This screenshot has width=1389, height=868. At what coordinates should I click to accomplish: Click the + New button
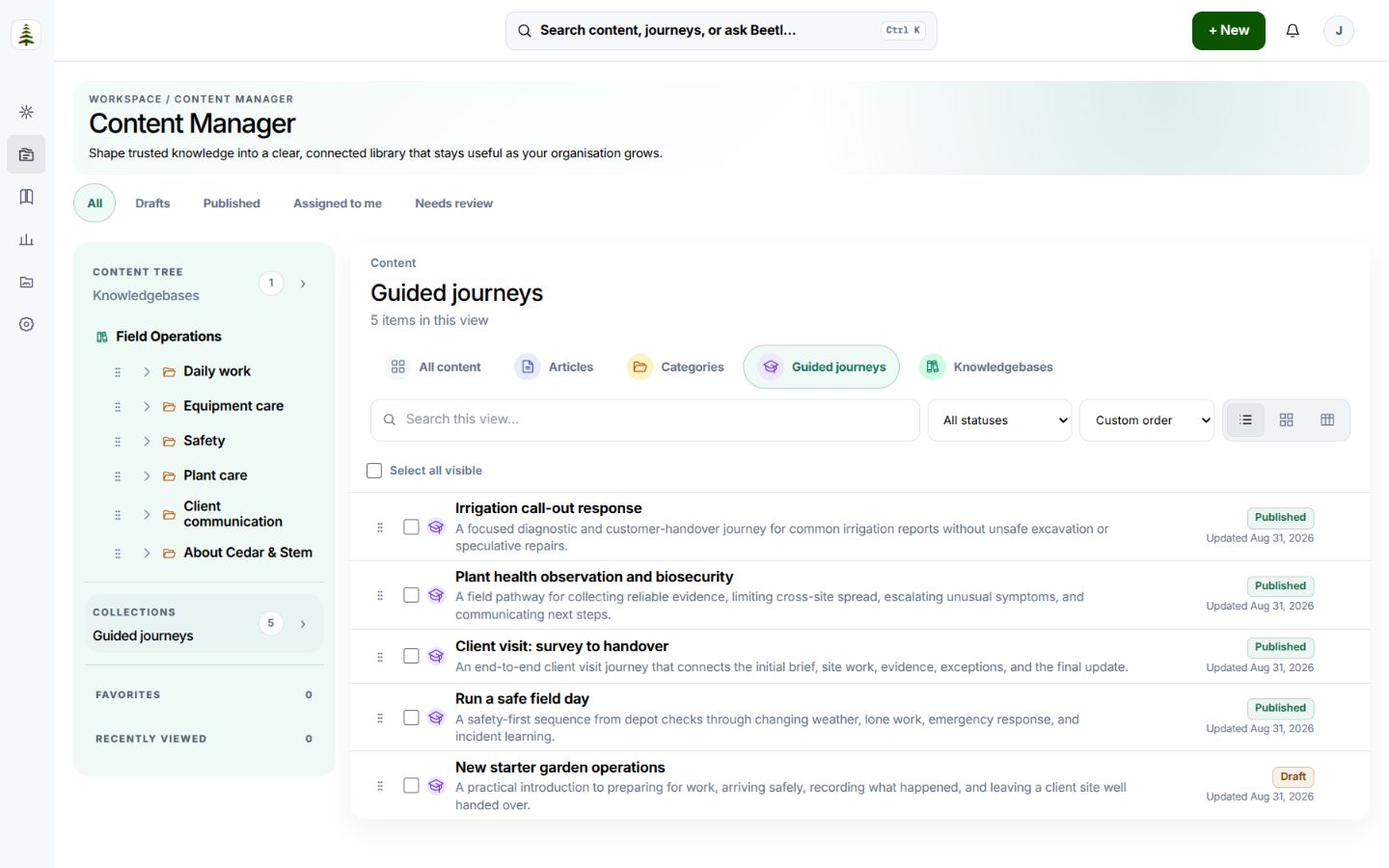(1229, 31)
